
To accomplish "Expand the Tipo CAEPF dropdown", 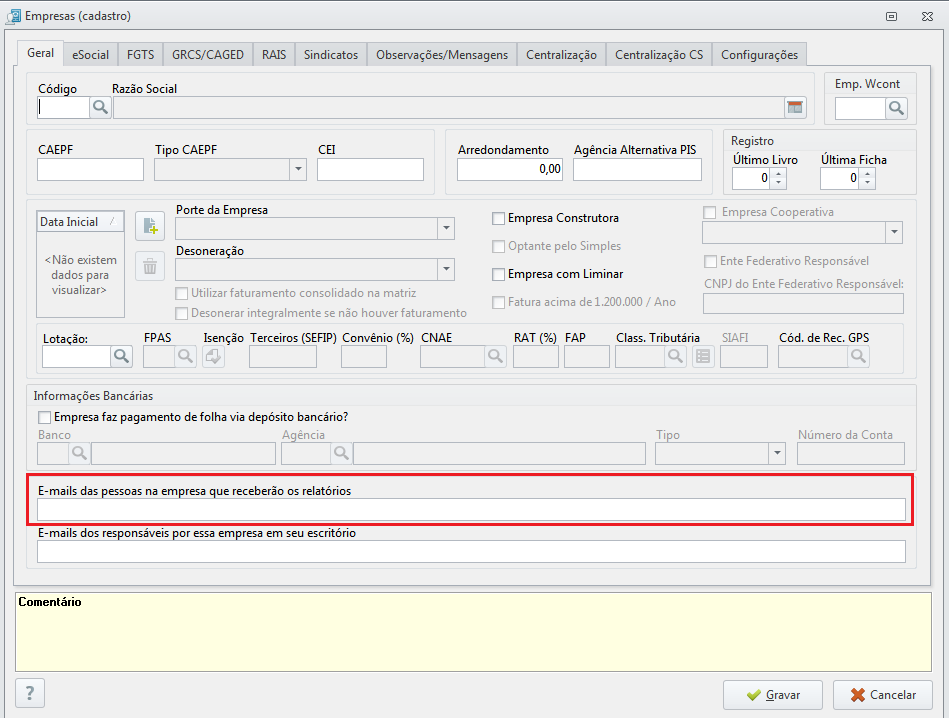I will coord(298,169).
